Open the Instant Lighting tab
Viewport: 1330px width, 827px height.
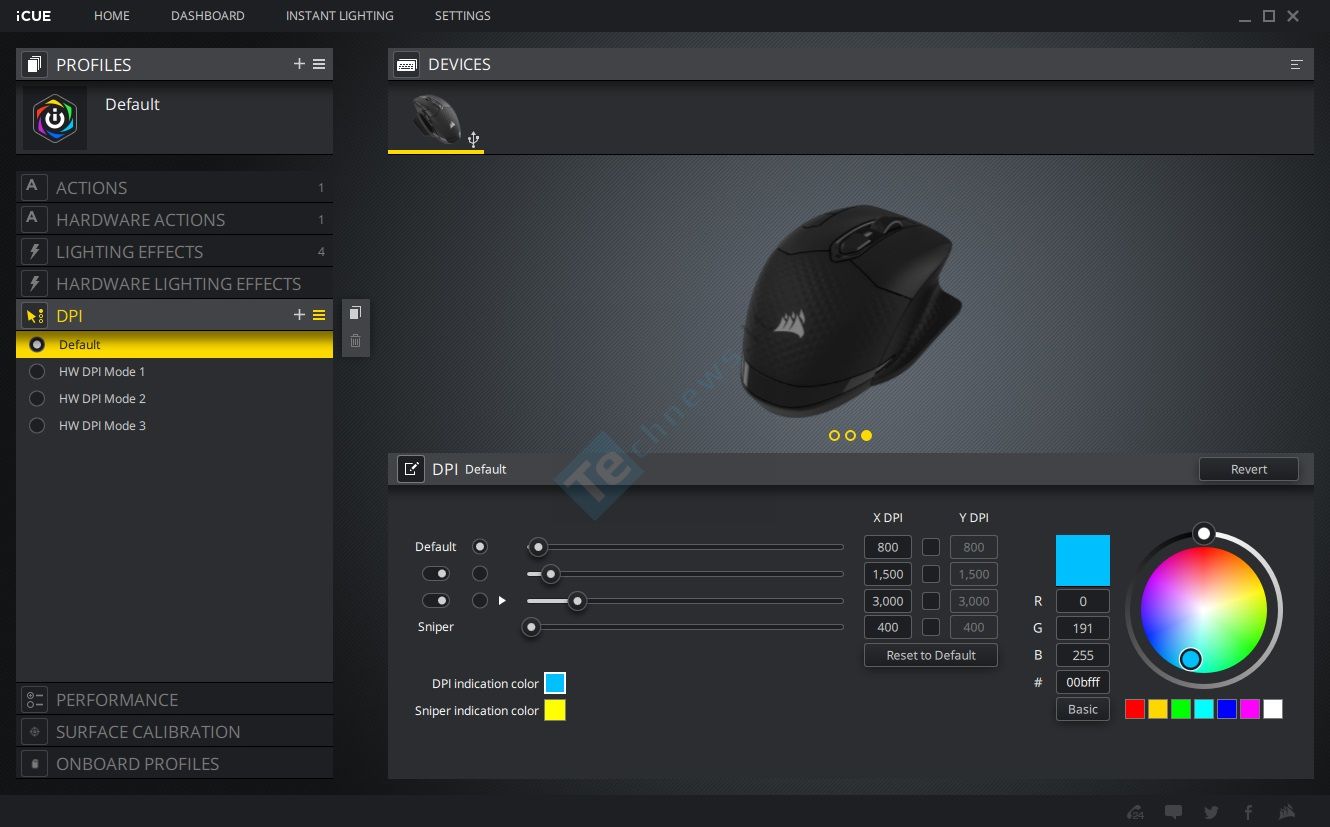[x=340, y=16]
